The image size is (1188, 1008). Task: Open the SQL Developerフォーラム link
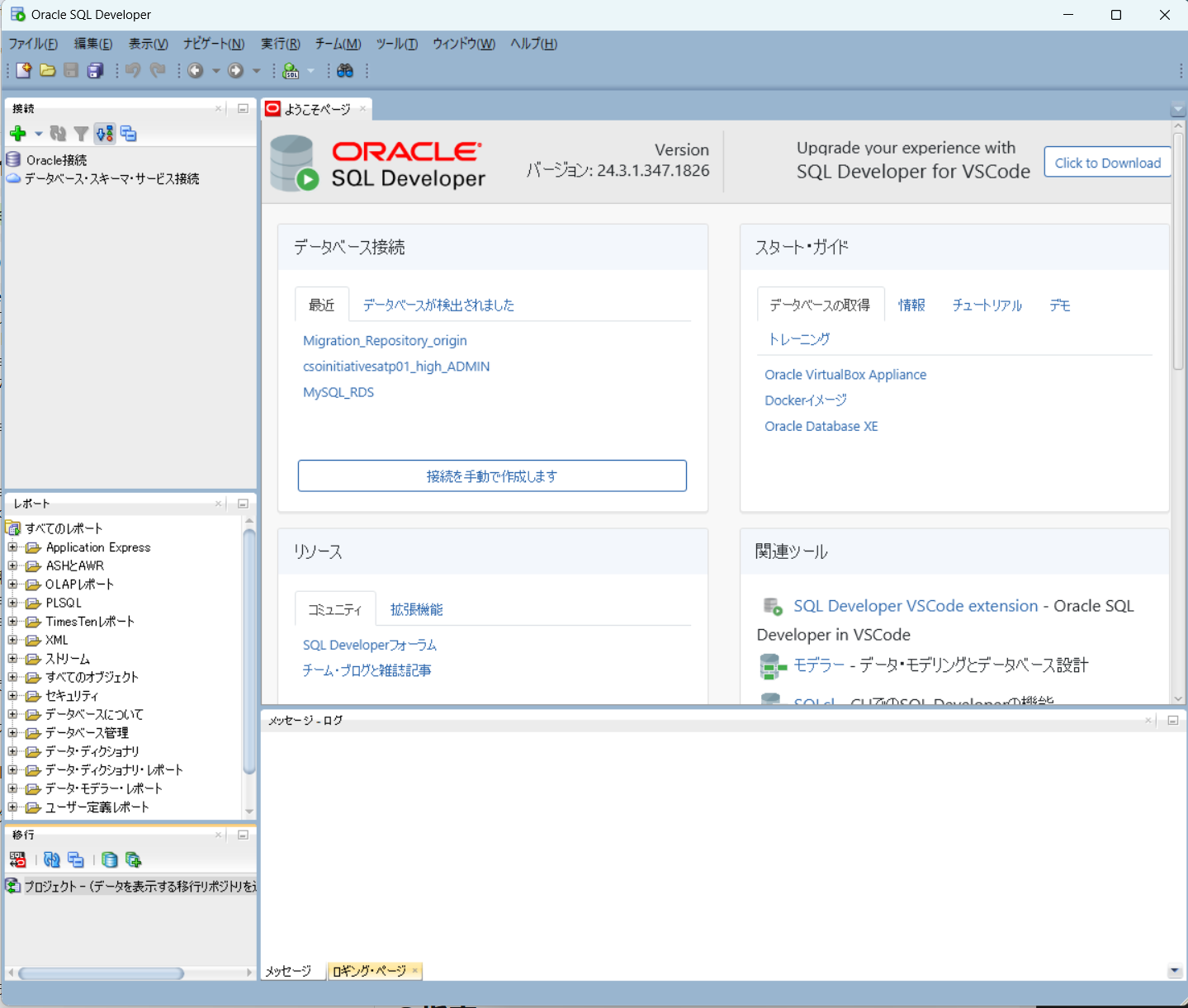tap(370, 645)
